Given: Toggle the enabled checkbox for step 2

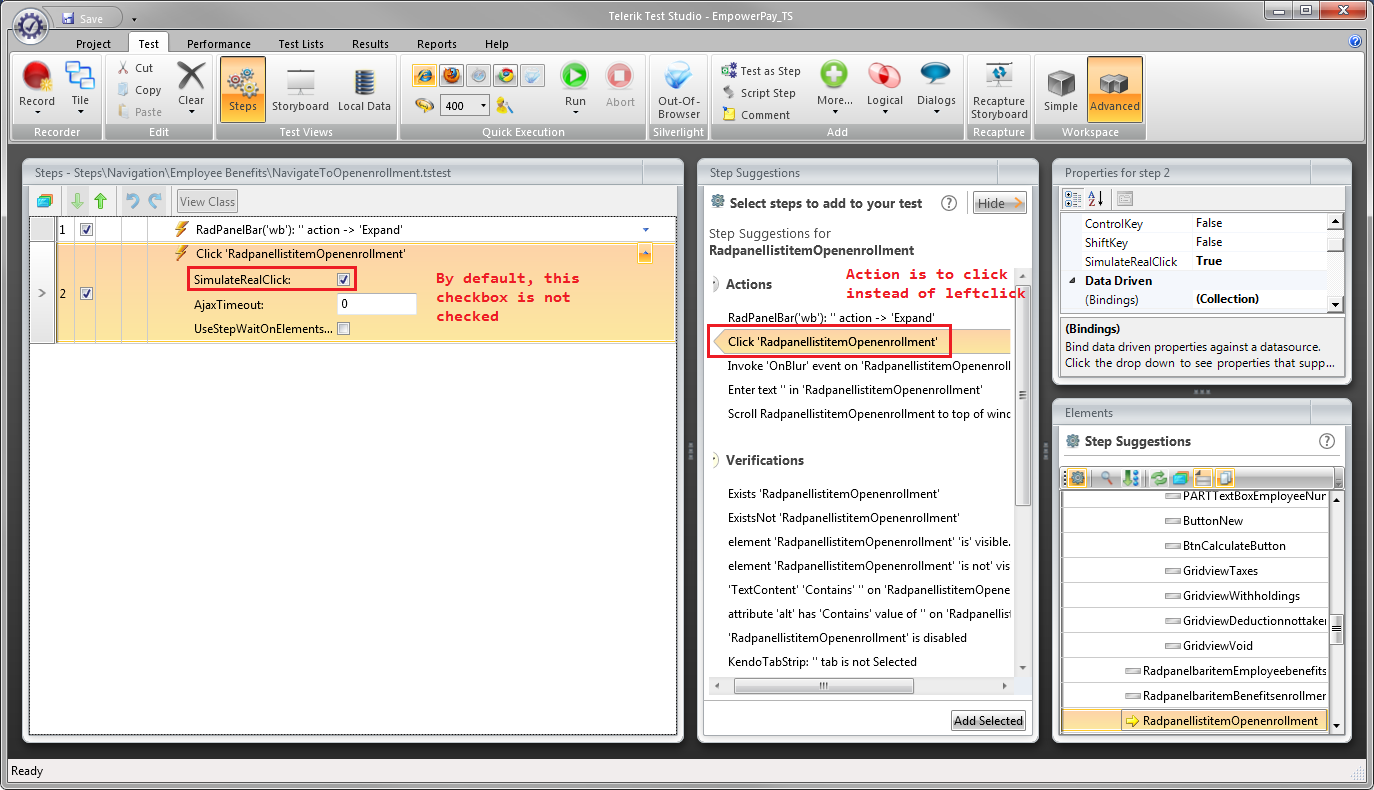Looking at the screenshot, I should [87, 293].
